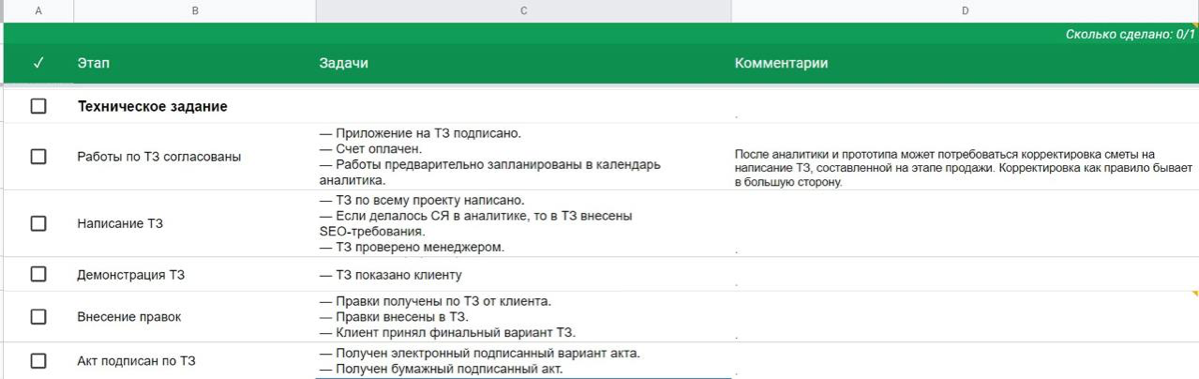Viewport: 1199px width, 379px height.
Task: Select column C header
Action: 523,11
